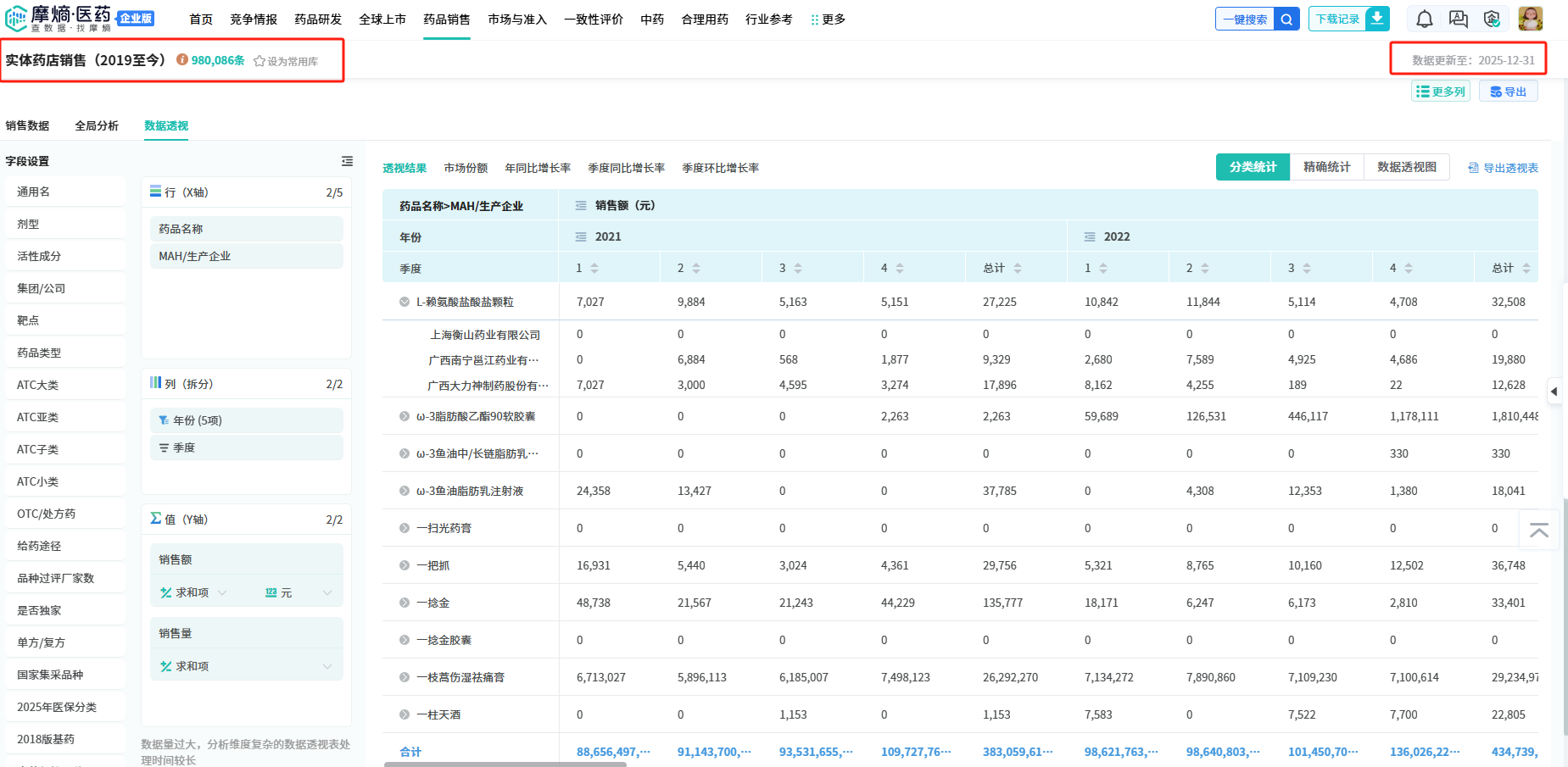Open the 元 unit dropdown under 销售额
1568x767 pixels.
(x=326, y=592)
